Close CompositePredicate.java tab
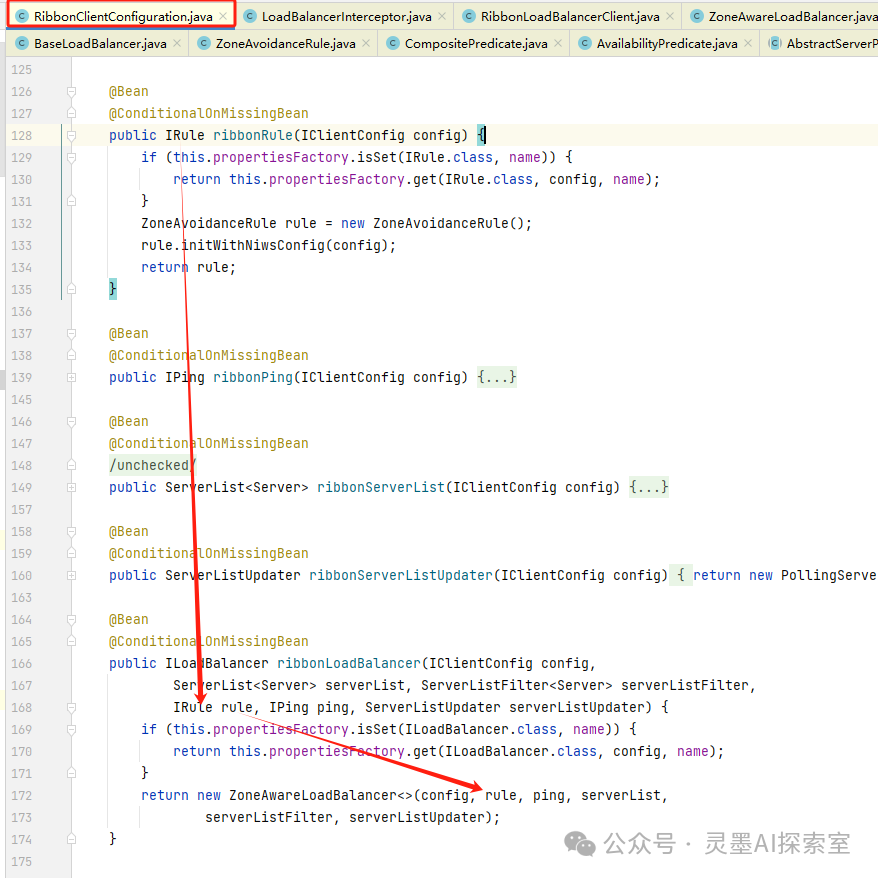The height and width of the screenshot is (878, 878). point(558,43)
